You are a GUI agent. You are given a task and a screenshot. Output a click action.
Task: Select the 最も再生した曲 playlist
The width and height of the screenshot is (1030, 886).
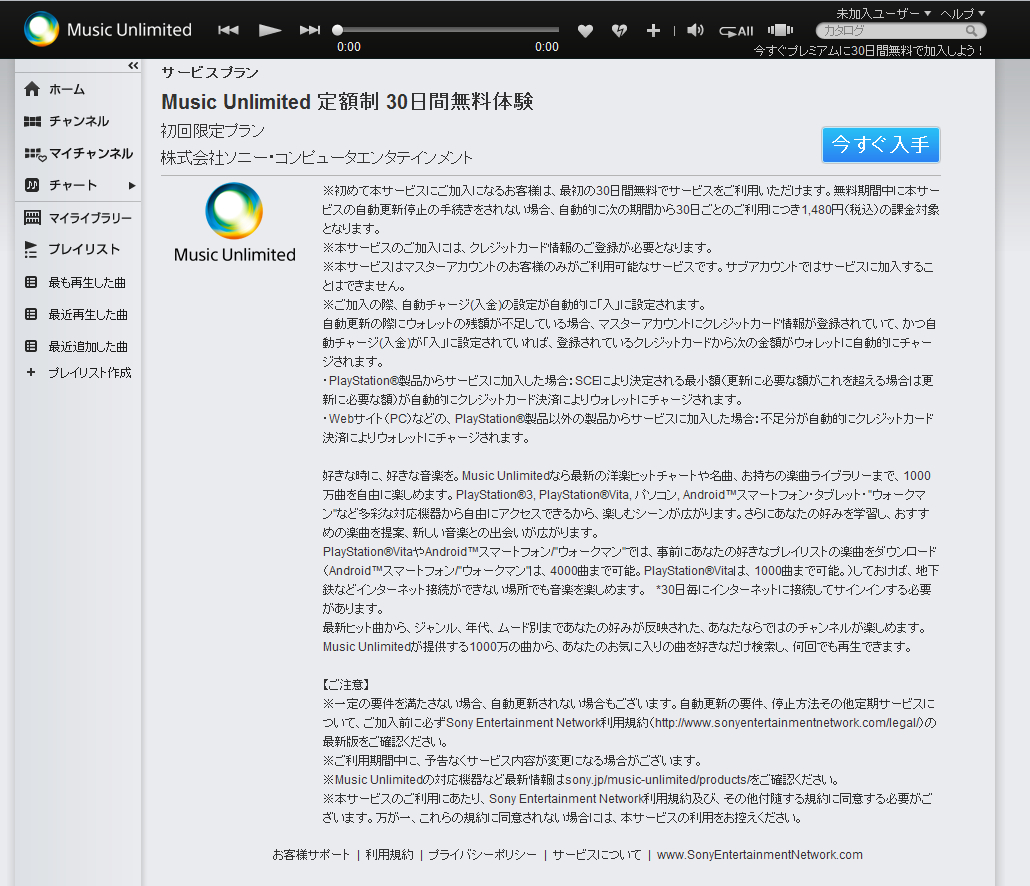87,283
